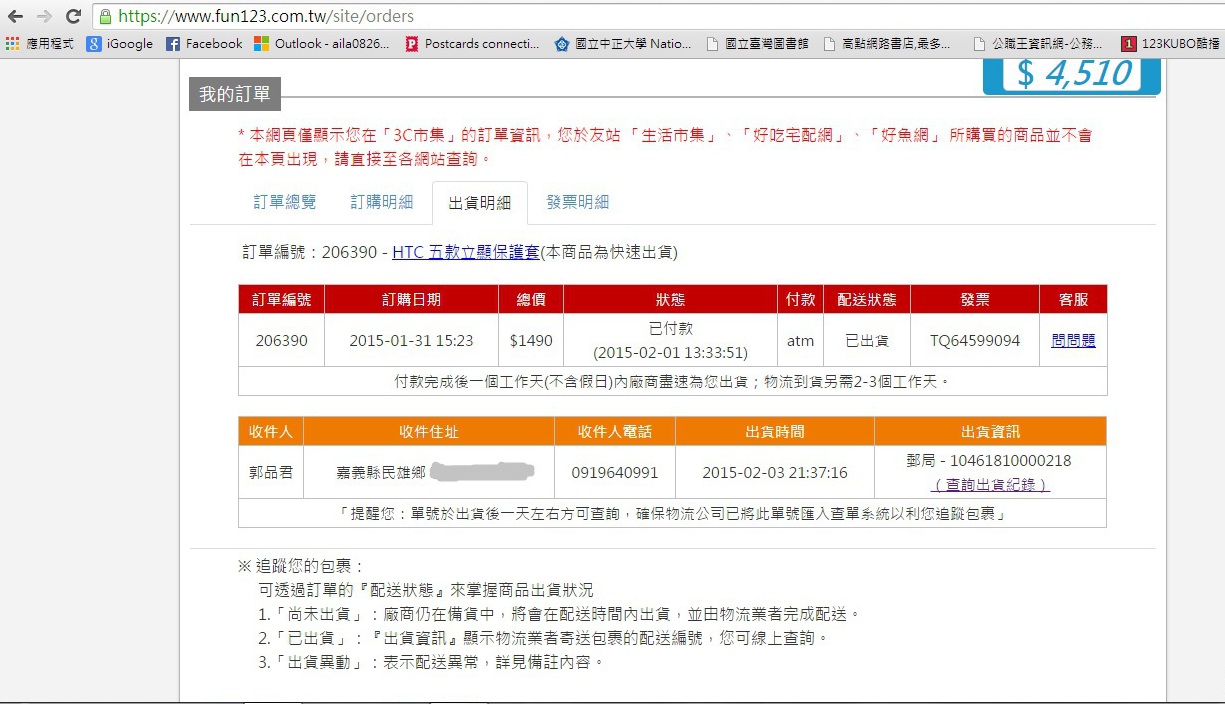
Task: Click the $4,510 price banner
Action: (x=1072, y=74)
